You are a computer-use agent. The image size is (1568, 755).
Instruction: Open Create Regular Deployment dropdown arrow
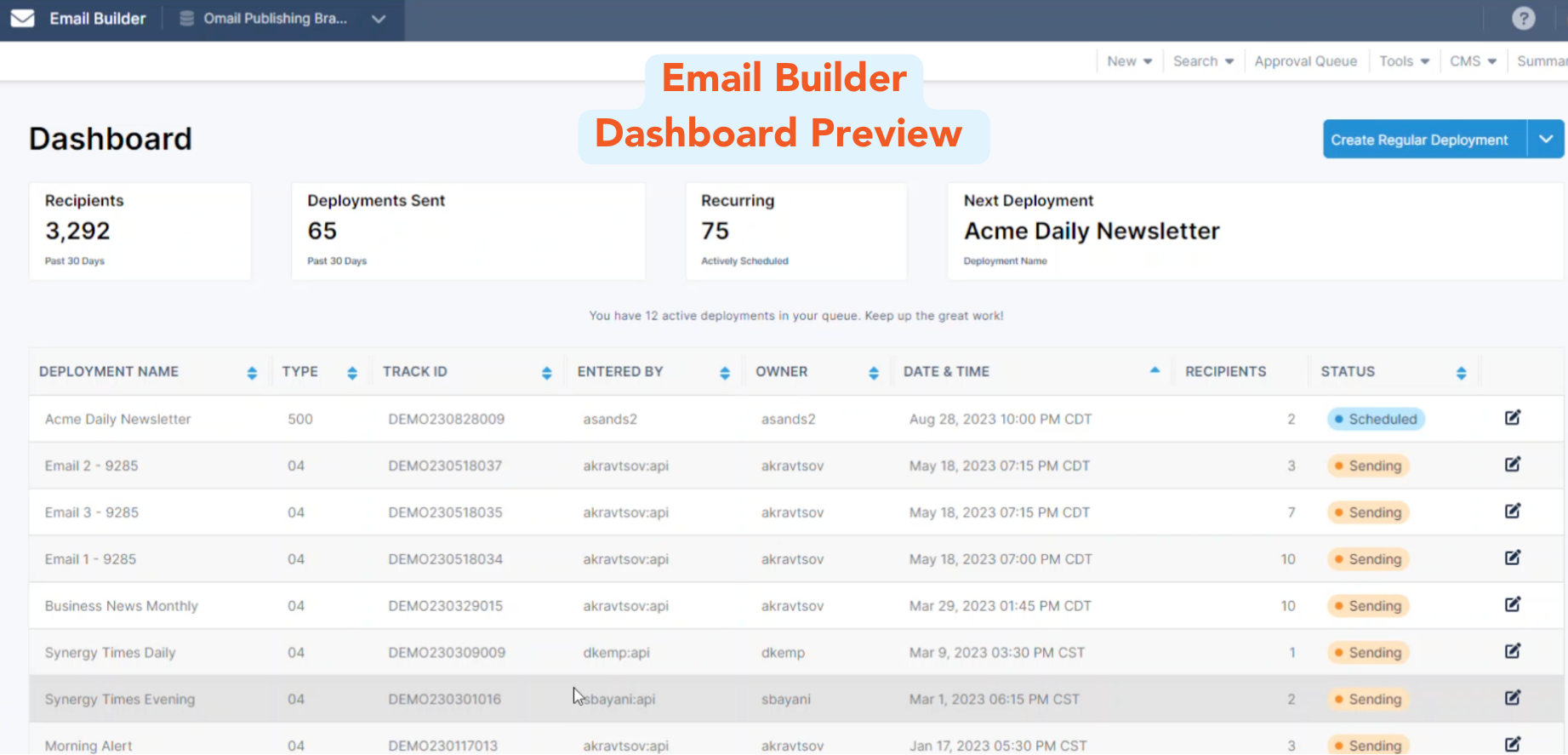point(1546,140)
